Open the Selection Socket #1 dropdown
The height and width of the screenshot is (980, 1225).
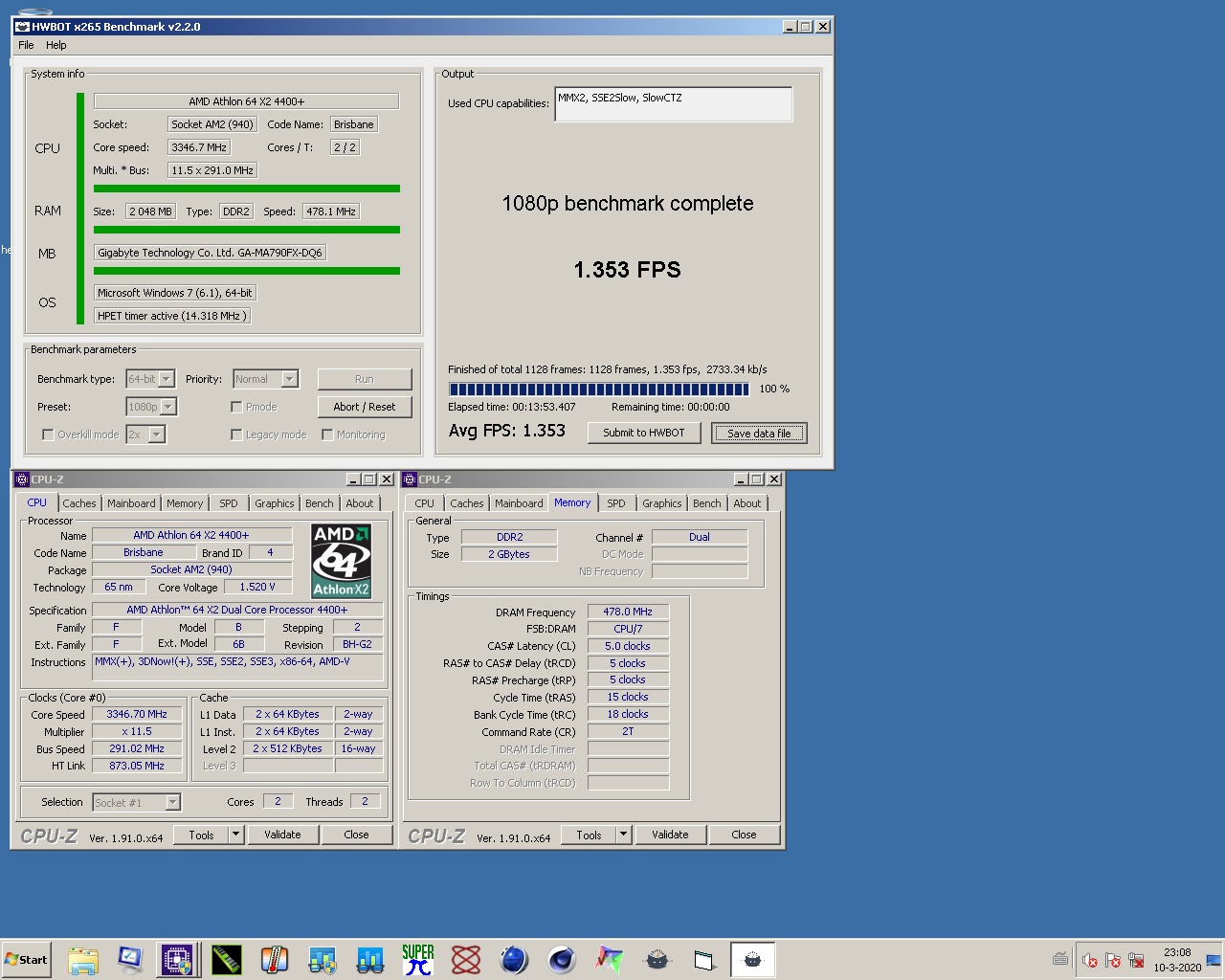click(136, 803)
